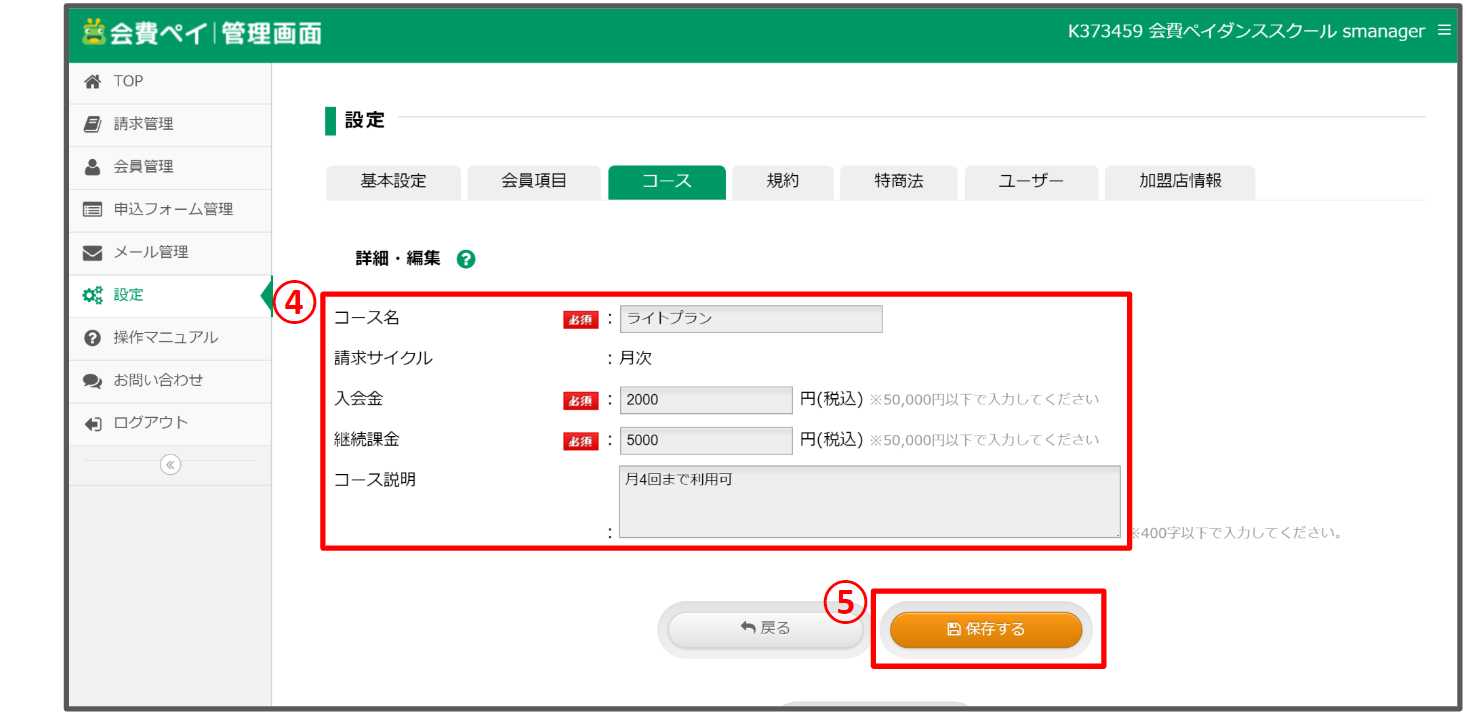Click the 入会金 amount field
1466x715 pixels.
[x=705, y=400]
